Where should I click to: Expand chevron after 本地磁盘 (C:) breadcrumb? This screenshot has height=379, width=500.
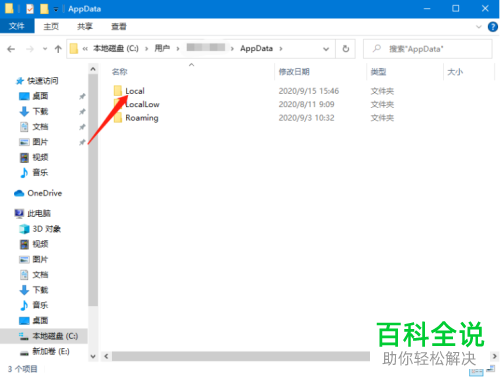click(146, 49)
